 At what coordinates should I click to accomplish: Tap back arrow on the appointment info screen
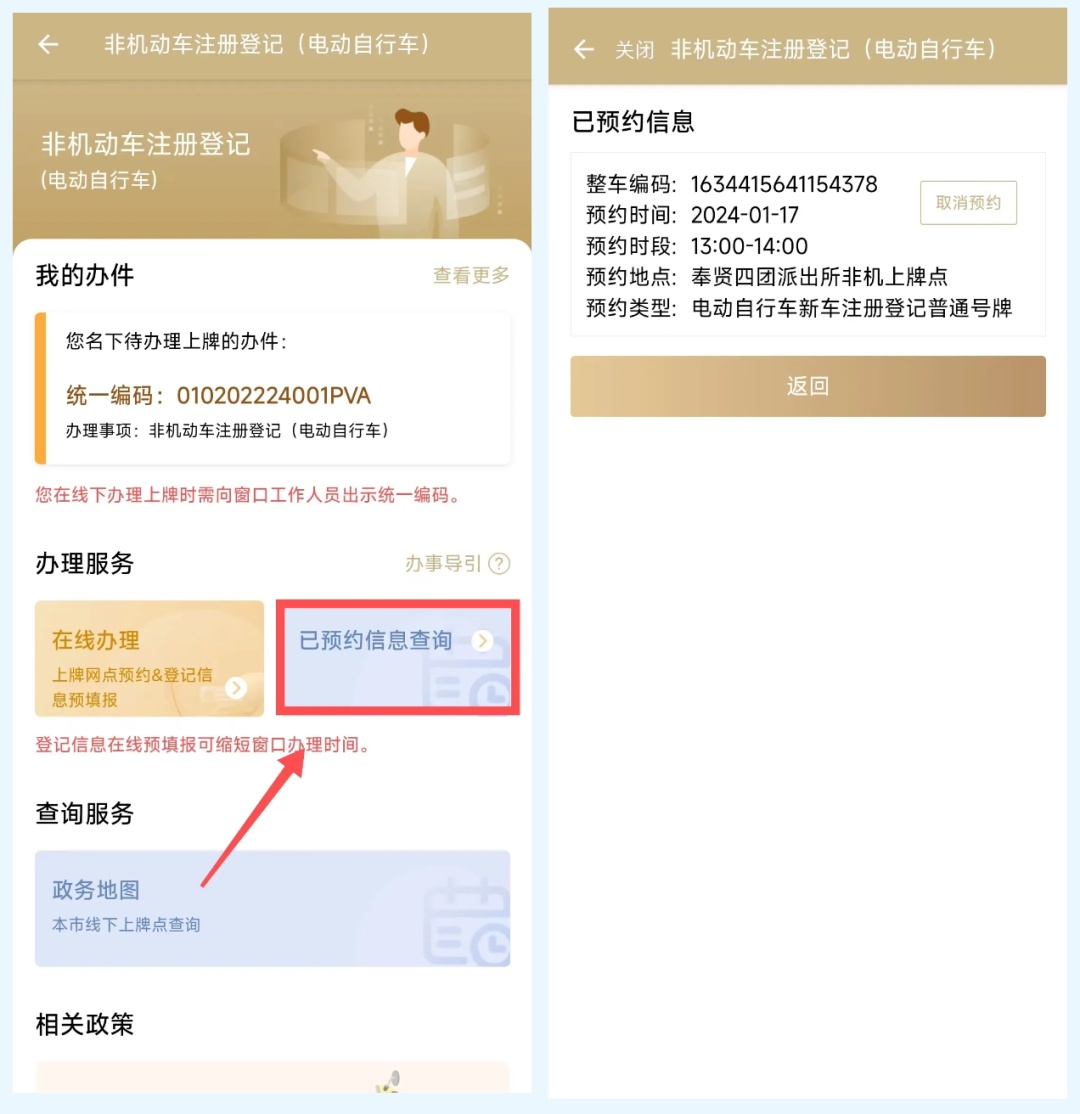(x=584, y=50)
